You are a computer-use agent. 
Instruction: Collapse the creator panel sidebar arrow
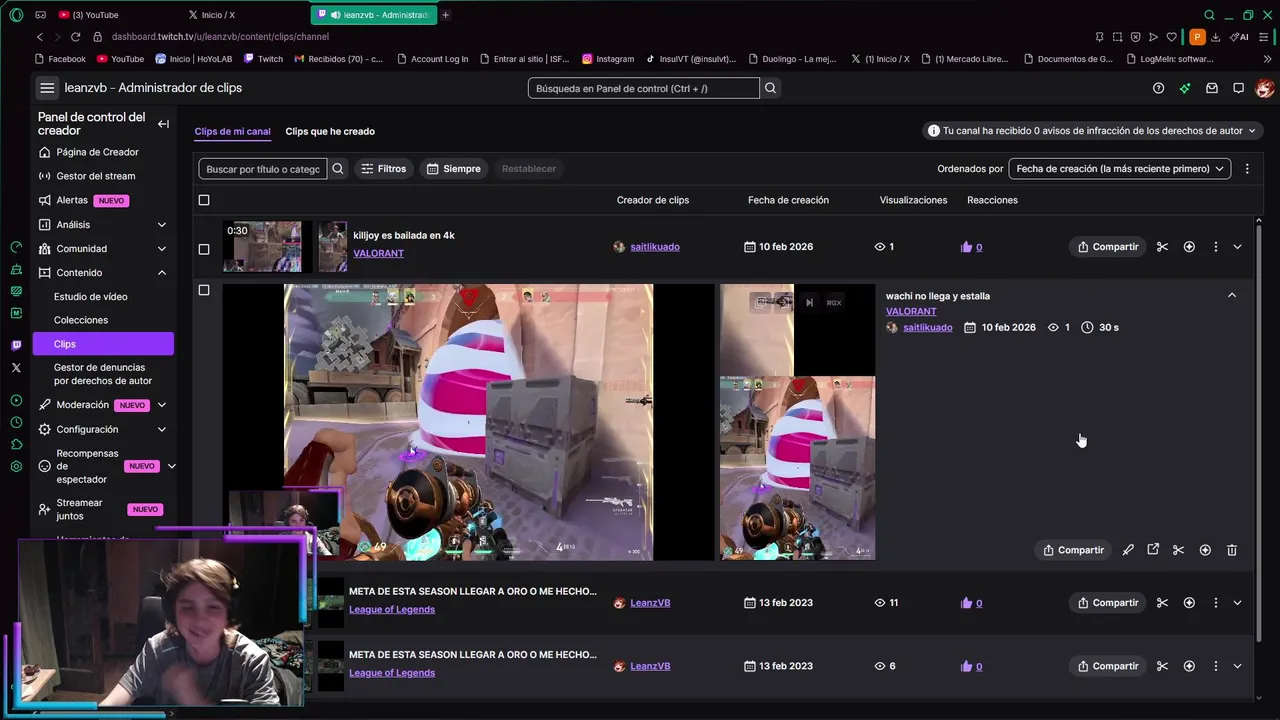click(x=163, y=124)
